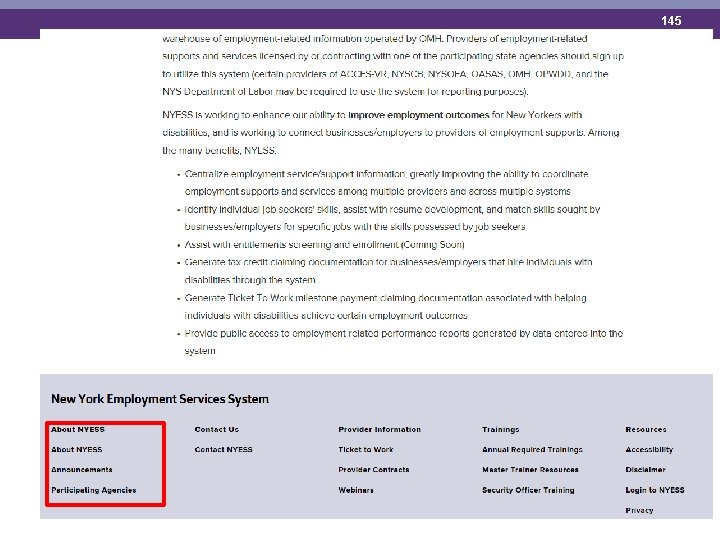
Task: Click the New York Employment Services System heading
Action: click(160, 399)
